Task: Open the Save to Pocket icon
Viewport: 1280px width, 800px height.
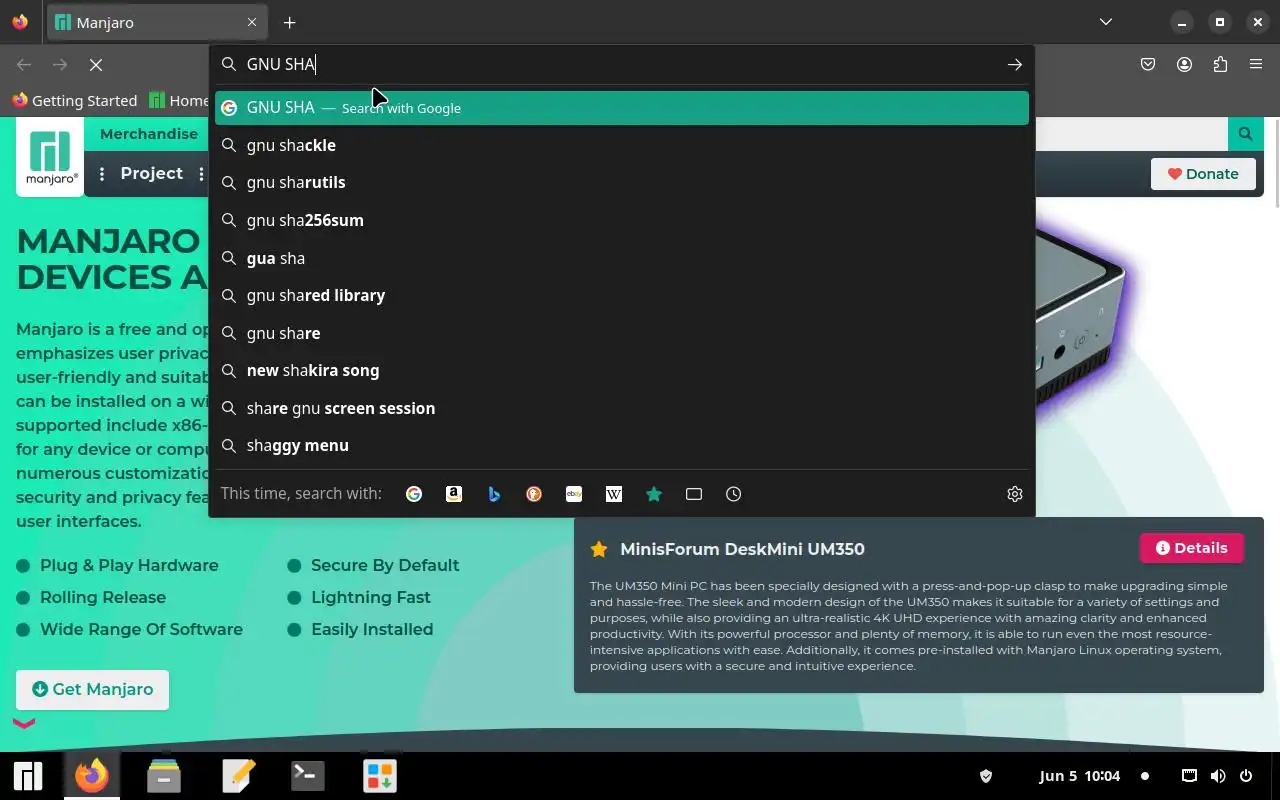Action: click(1148, 64)
